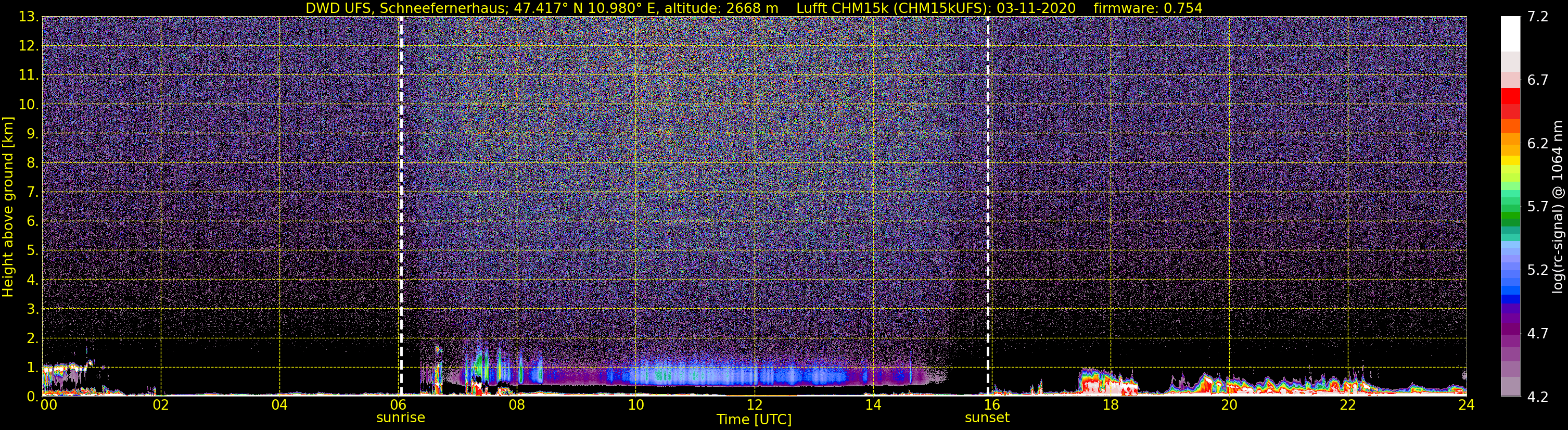
Task: Click the height tick label '13.'
Action: tap(29, 17)
